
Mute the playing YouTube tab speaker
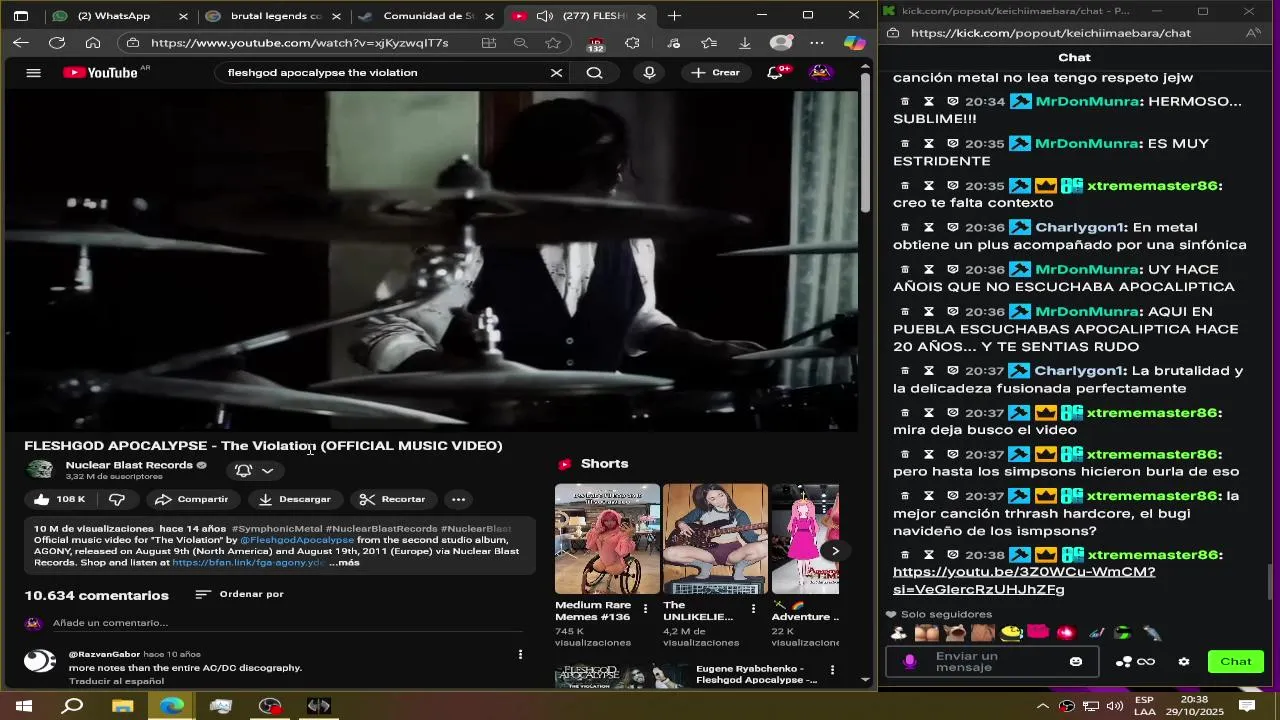(544, 16)
